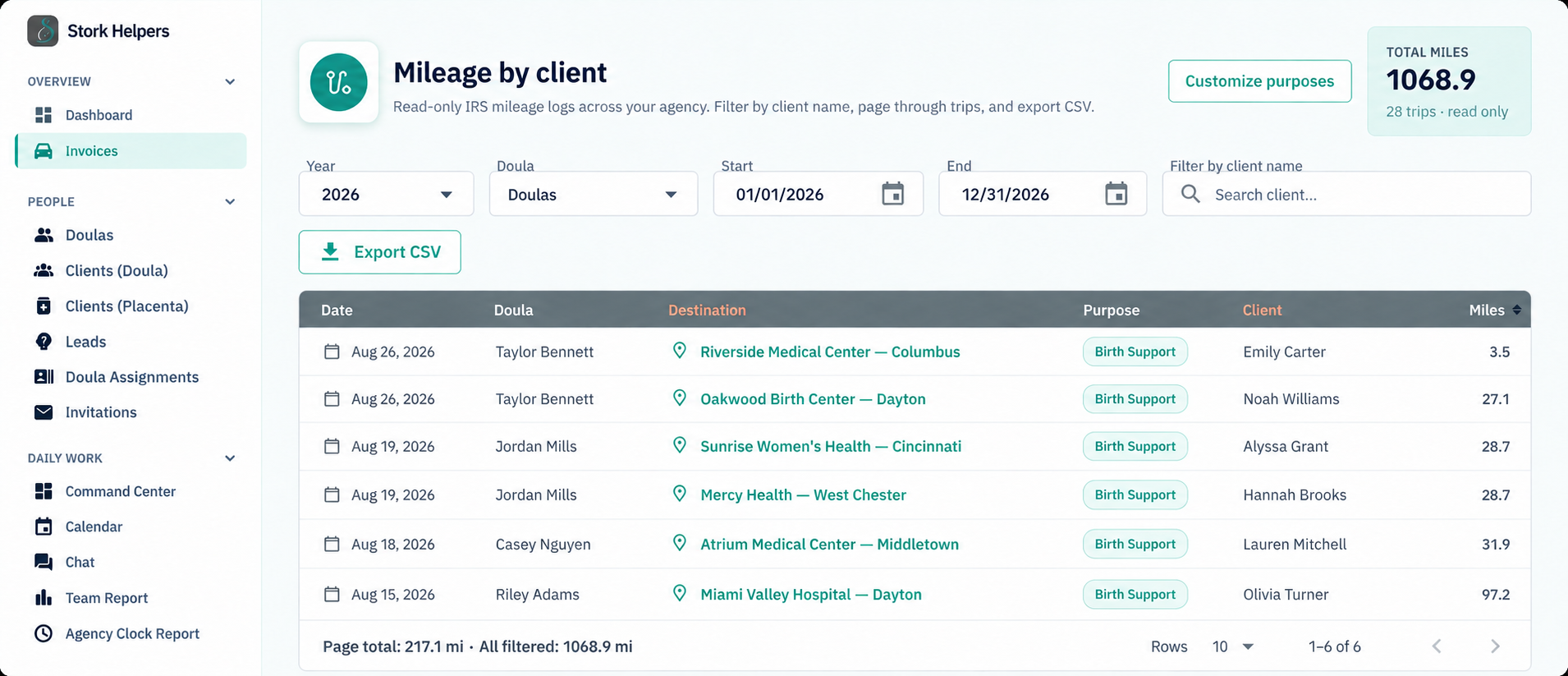Collapse the DAILY WORK section chevron
Screen dimensions: 1568x676
pos(230,458)
